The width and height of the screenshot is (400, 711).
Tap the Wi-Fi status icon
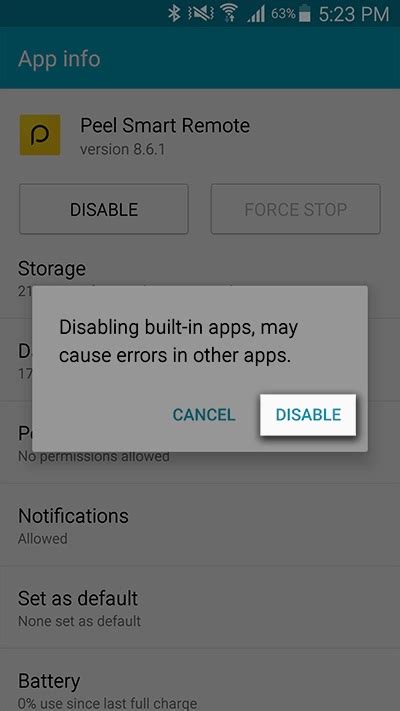pyautogui.click(x=230, y=14)
